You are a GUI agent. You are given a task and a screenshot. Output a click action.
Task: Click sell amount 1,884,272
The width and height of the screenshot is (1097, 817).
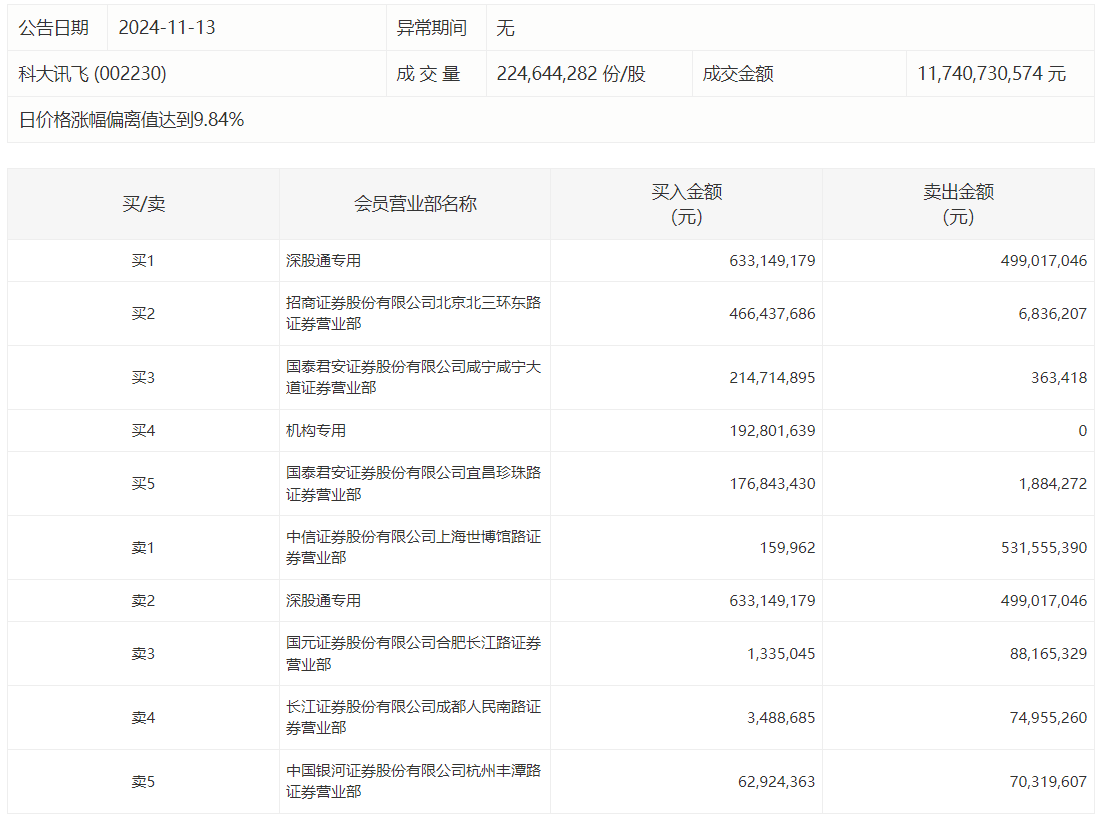click(1053, 484)
